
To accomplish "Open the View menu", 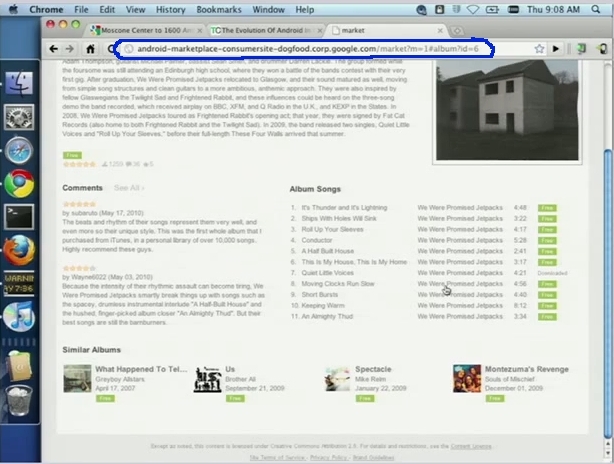I will 135,9.
